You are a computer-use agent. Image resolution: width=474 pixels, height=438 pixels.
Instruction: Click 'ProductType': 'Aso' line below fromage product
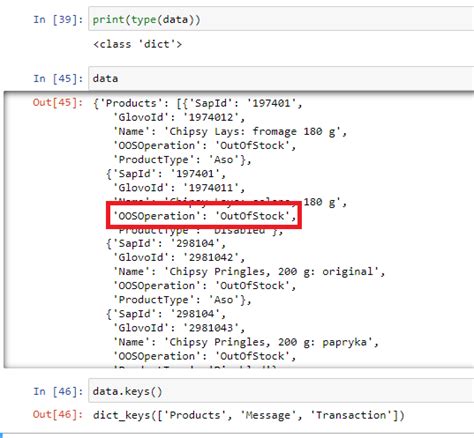coord(182,160)
